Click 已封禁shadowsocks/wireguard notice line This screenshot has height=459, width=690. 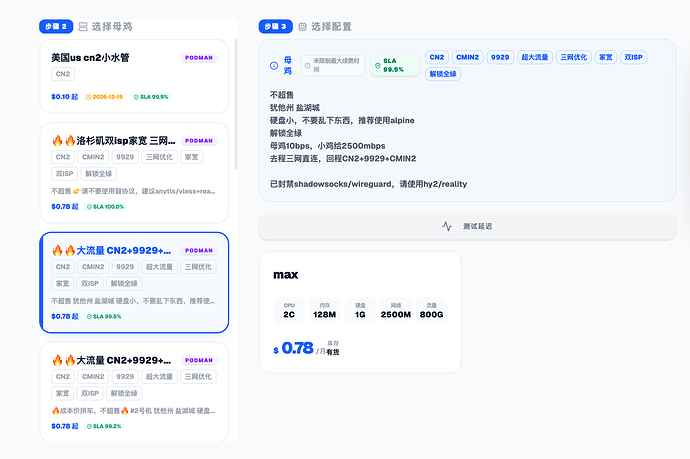tap(368, 184)
